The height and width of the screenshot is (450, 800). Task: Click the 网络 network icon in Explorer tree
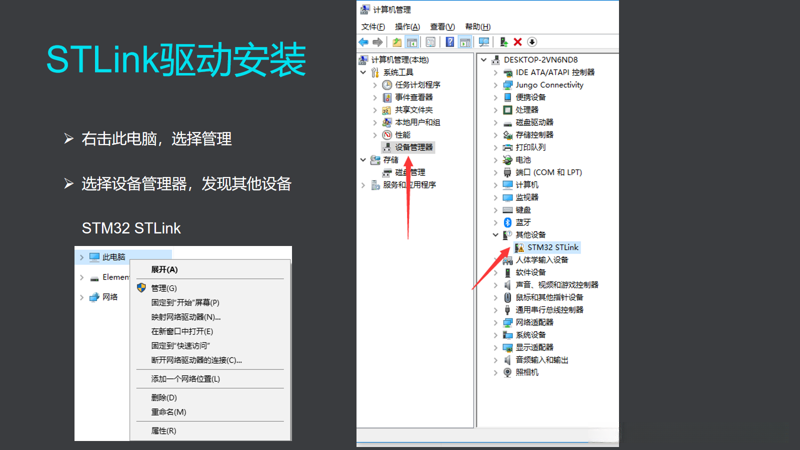pos(94,297)
